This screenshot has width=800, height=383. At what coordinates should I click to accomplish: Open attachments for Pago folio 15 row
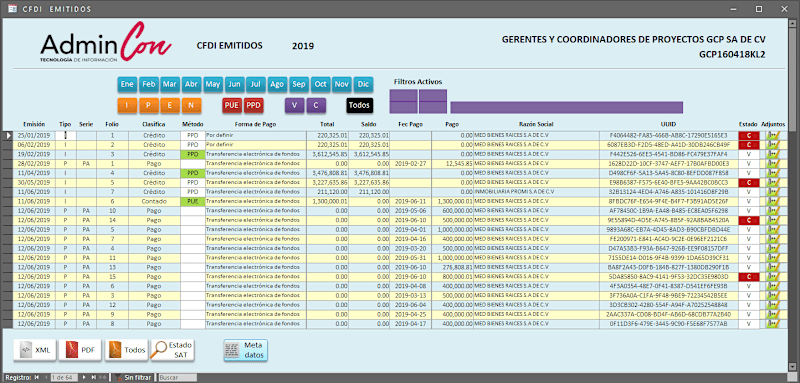tap(774, 277)
